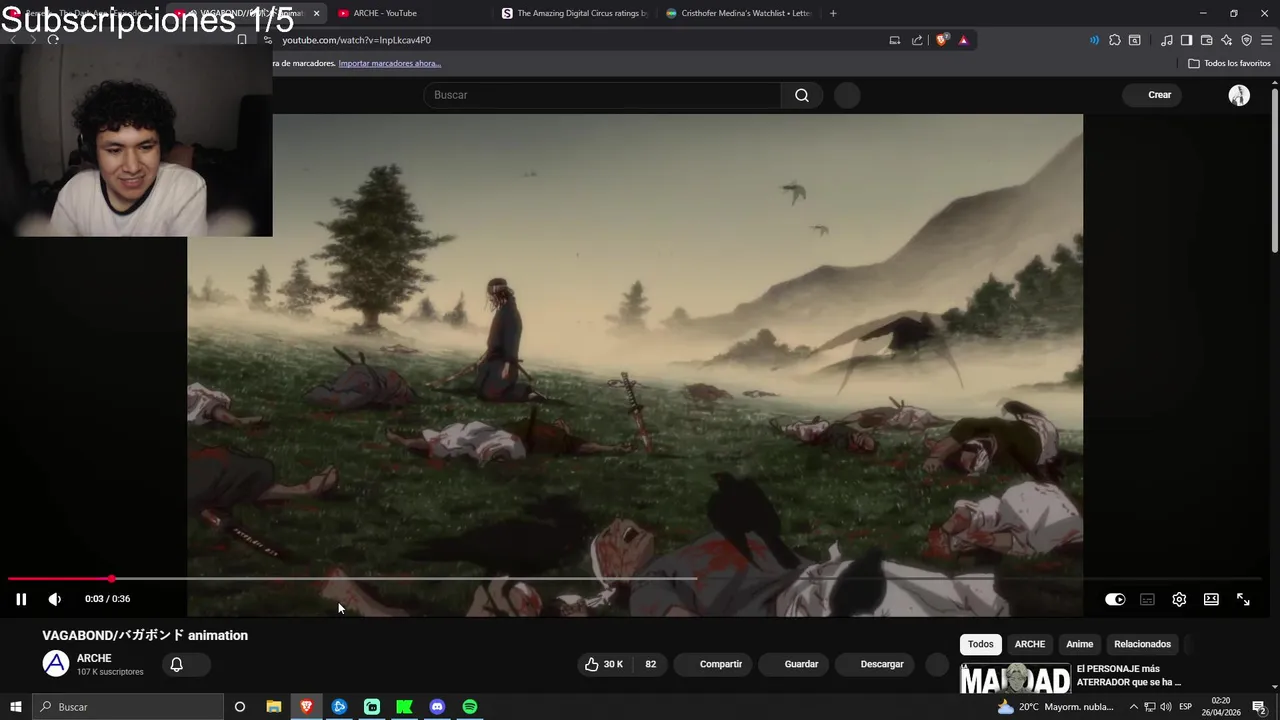Open the ARCHE channel avatar
The height and width of the screenshot is (720, 1280).
pos(56,663)
